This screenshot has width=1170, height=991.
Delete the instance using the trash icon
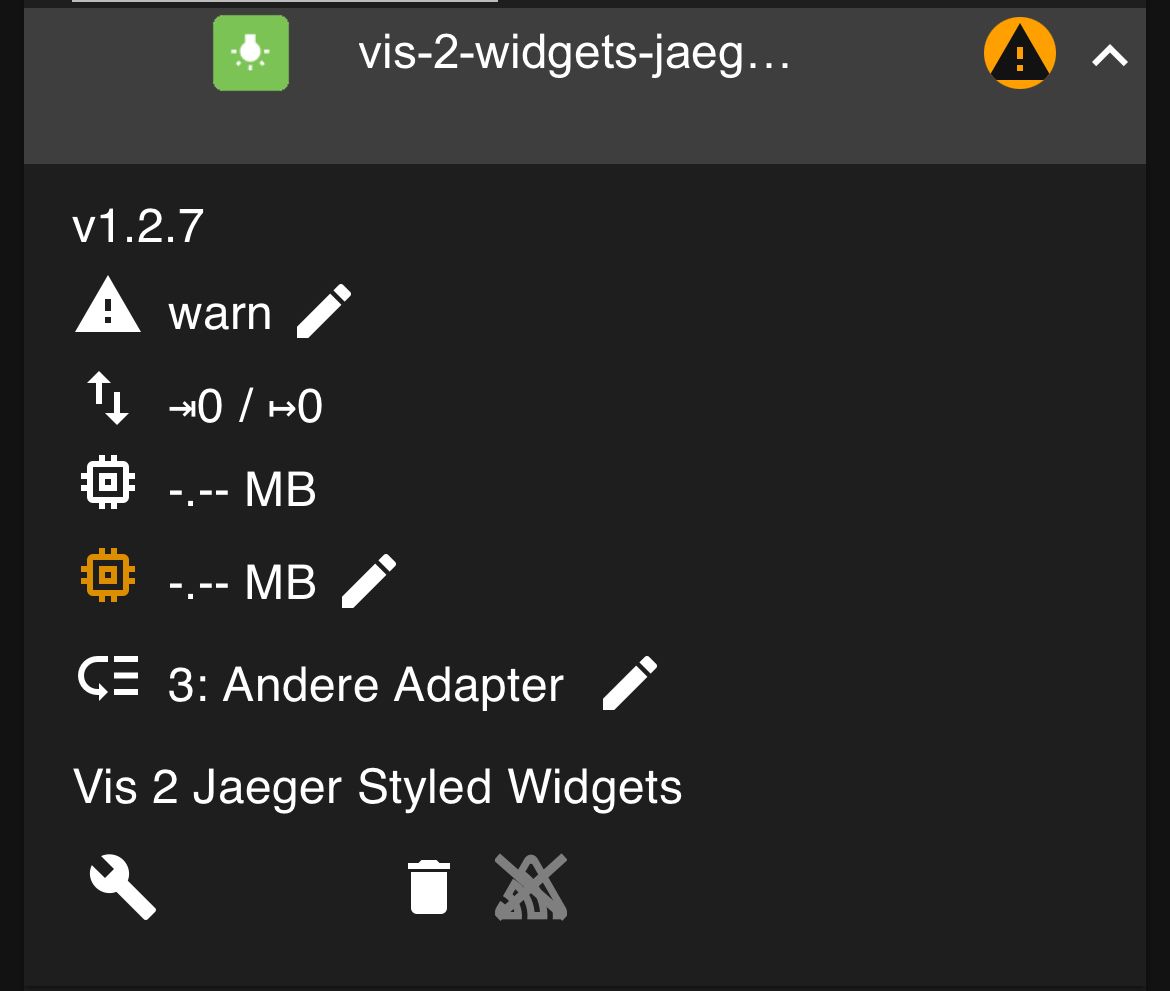(x=429, y=886)
